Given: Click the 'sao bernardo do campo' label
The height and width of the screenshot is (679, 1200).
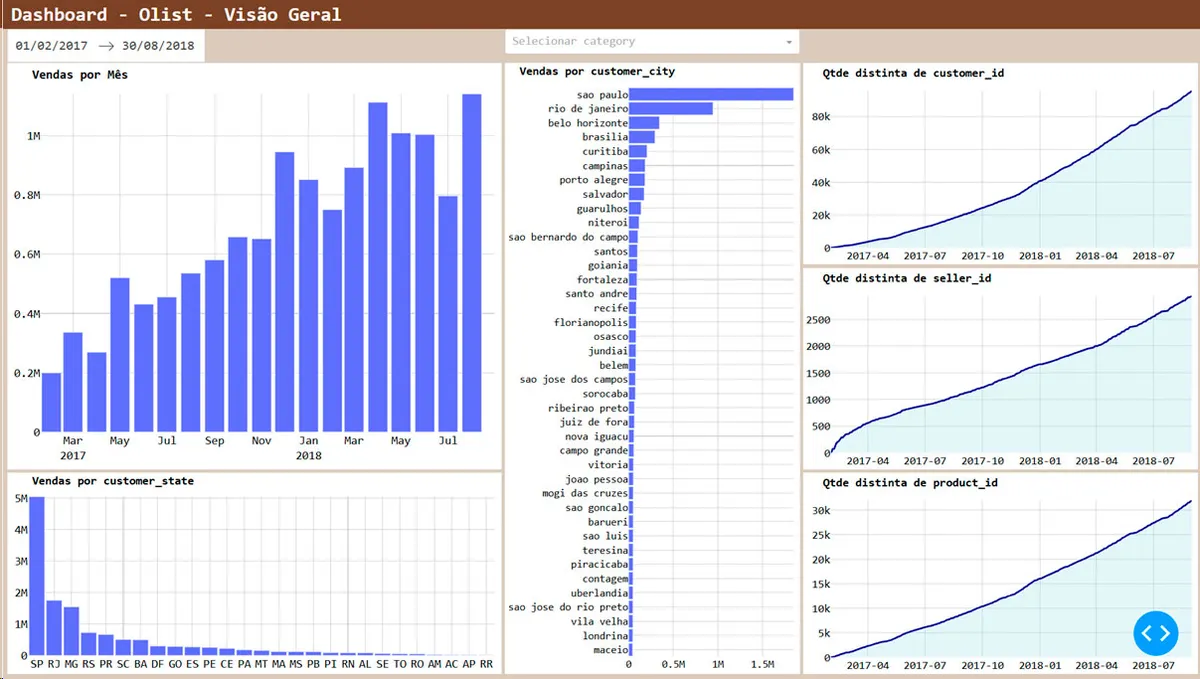Looking at the screenshot, I should coord(568,237).
